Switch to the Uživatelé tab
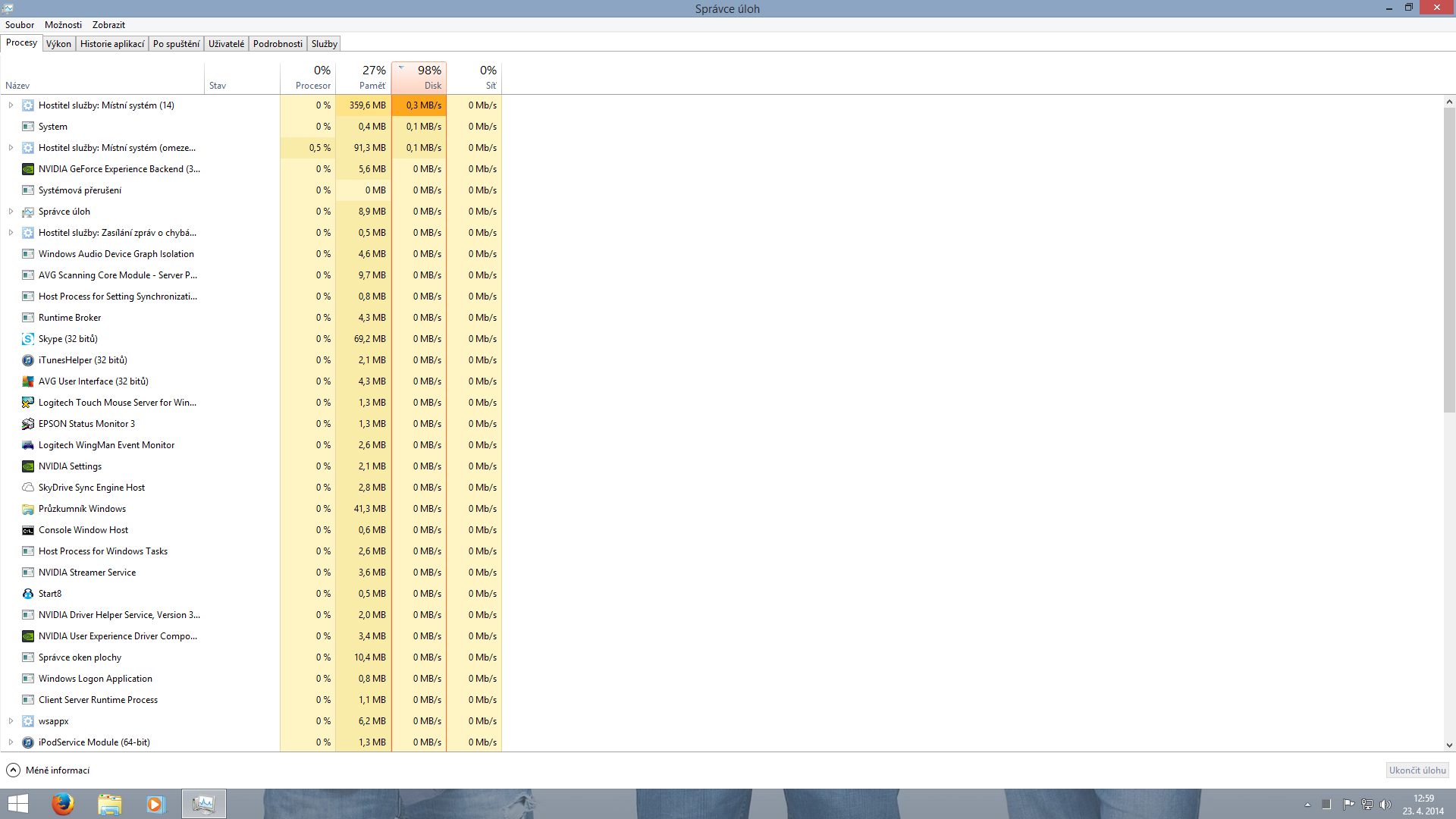 [x=226, y=44]
